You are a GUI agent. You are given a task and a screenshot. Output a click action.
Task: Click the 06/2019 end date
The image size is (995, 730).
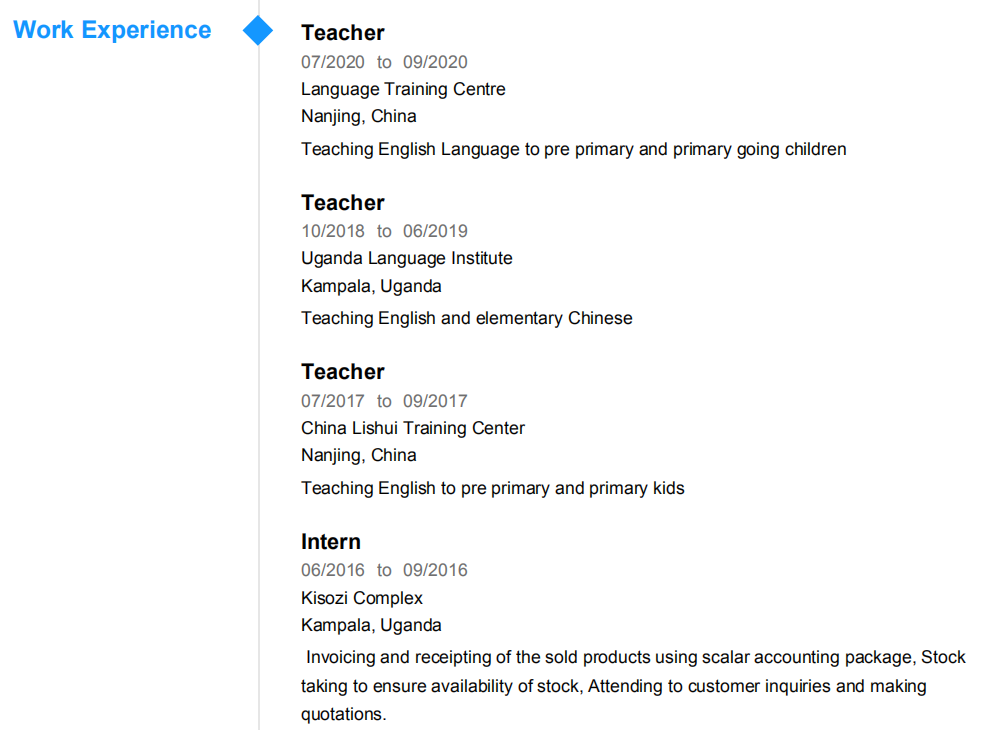point(435,231)
